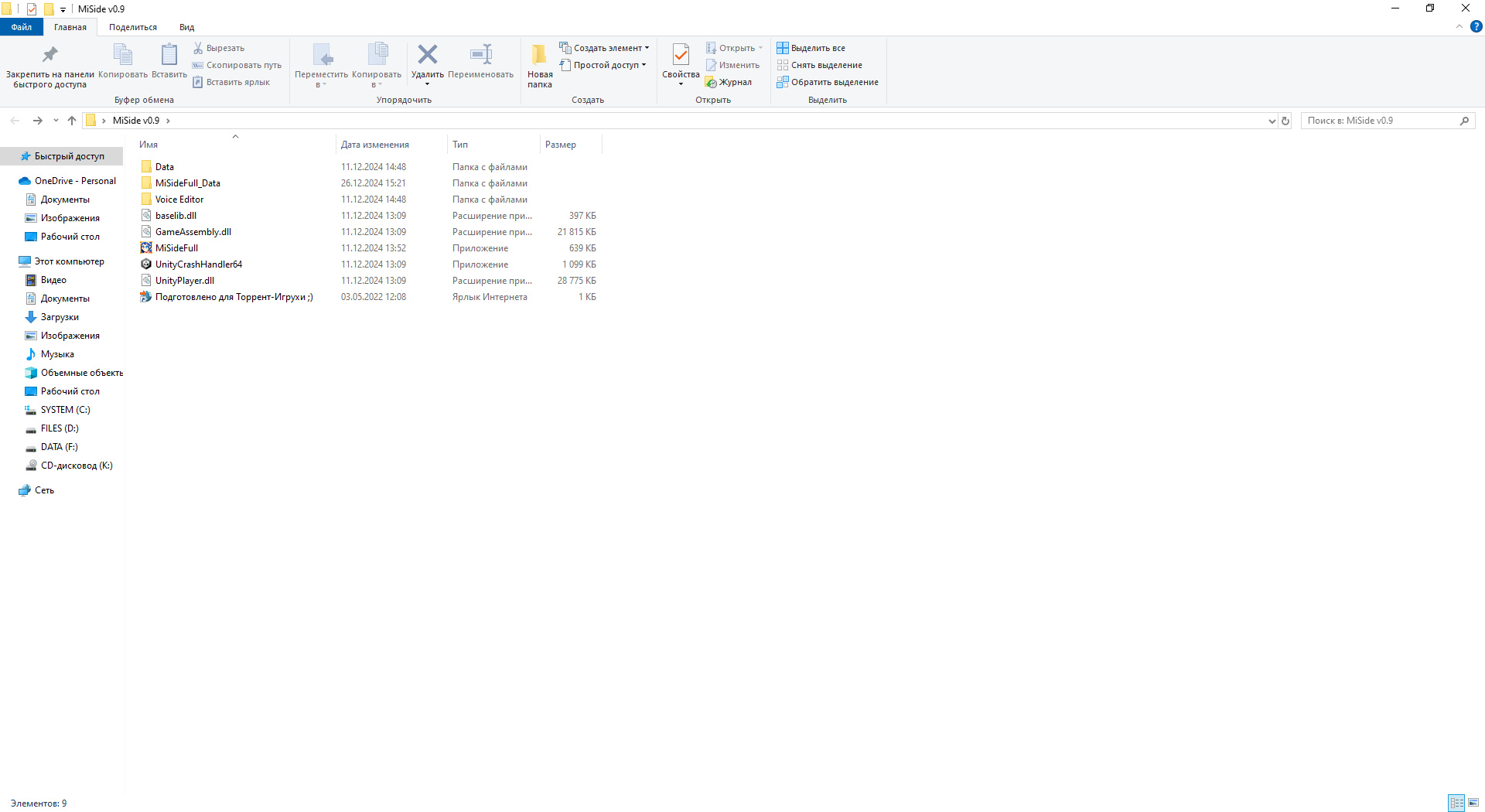Click the Delete (Удалить) red X icon
Image resolution: width=1485 pixels, height=812 pixels.
point(427,55)
